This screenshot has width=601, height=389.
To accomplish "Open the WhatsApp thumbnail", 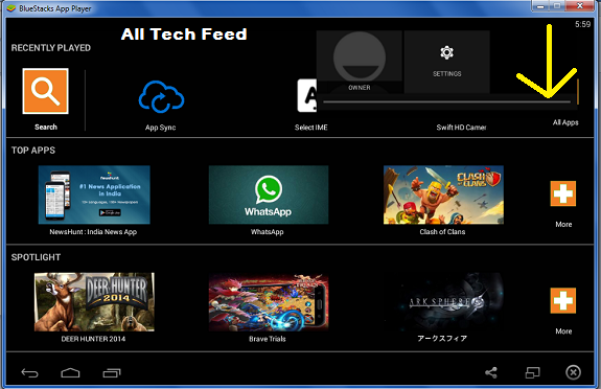I will point(268,195).
